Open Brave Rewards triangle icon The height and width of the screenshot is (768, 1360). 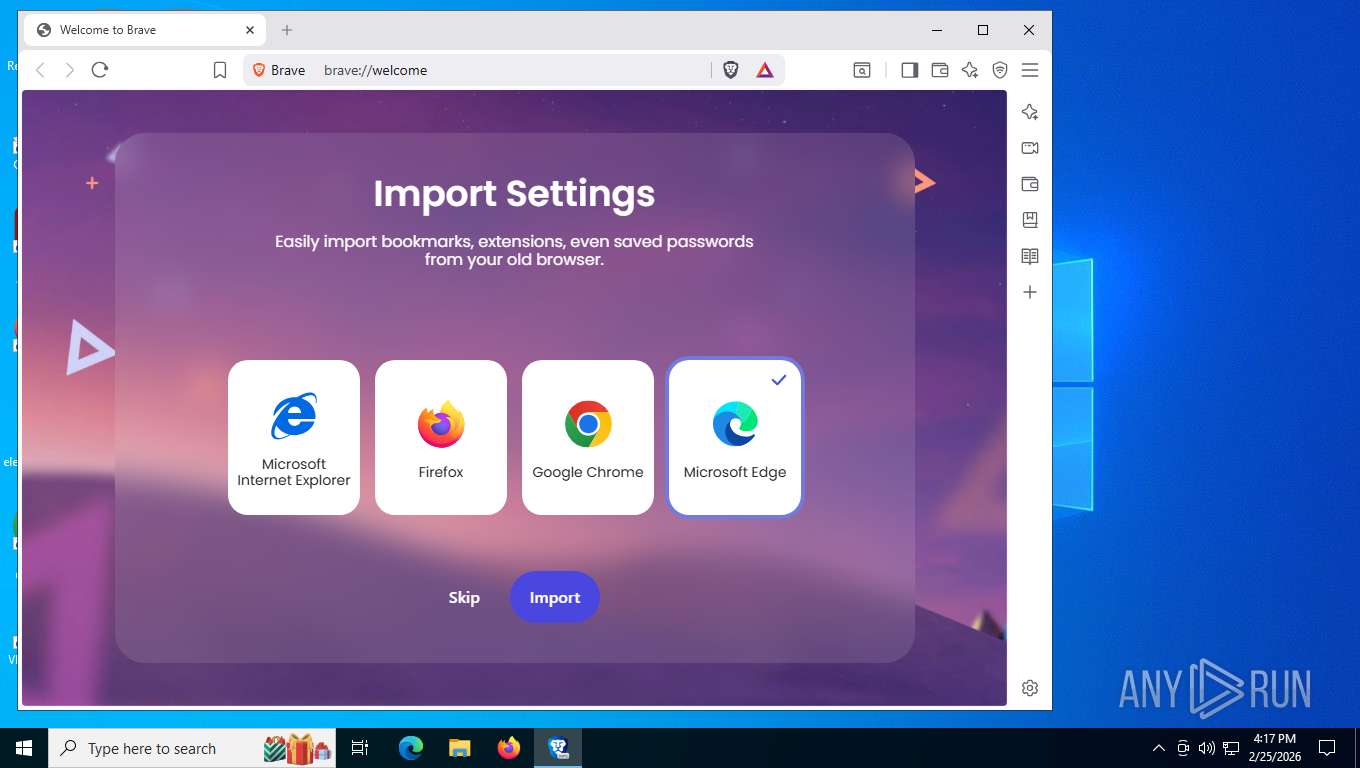click(x=764, y=70)
